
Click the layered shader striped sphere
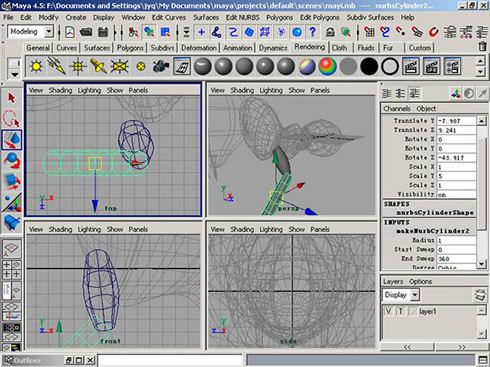[307, 66]
